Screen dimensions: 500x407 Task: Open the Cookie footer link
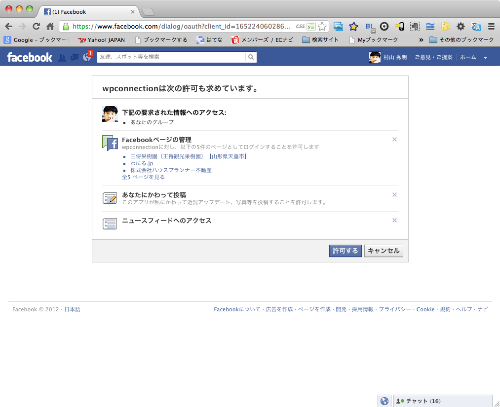[x=425, y=309]
